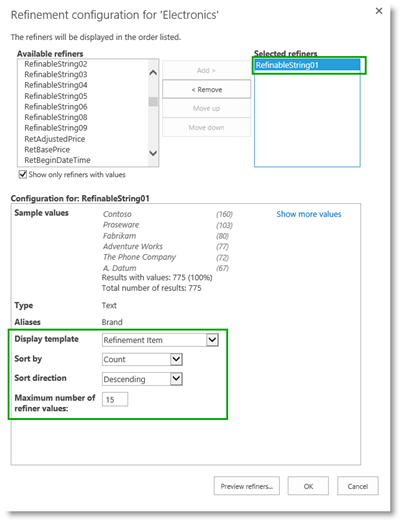Click the scroll down arrow of Available refiners

coord(153,153)
